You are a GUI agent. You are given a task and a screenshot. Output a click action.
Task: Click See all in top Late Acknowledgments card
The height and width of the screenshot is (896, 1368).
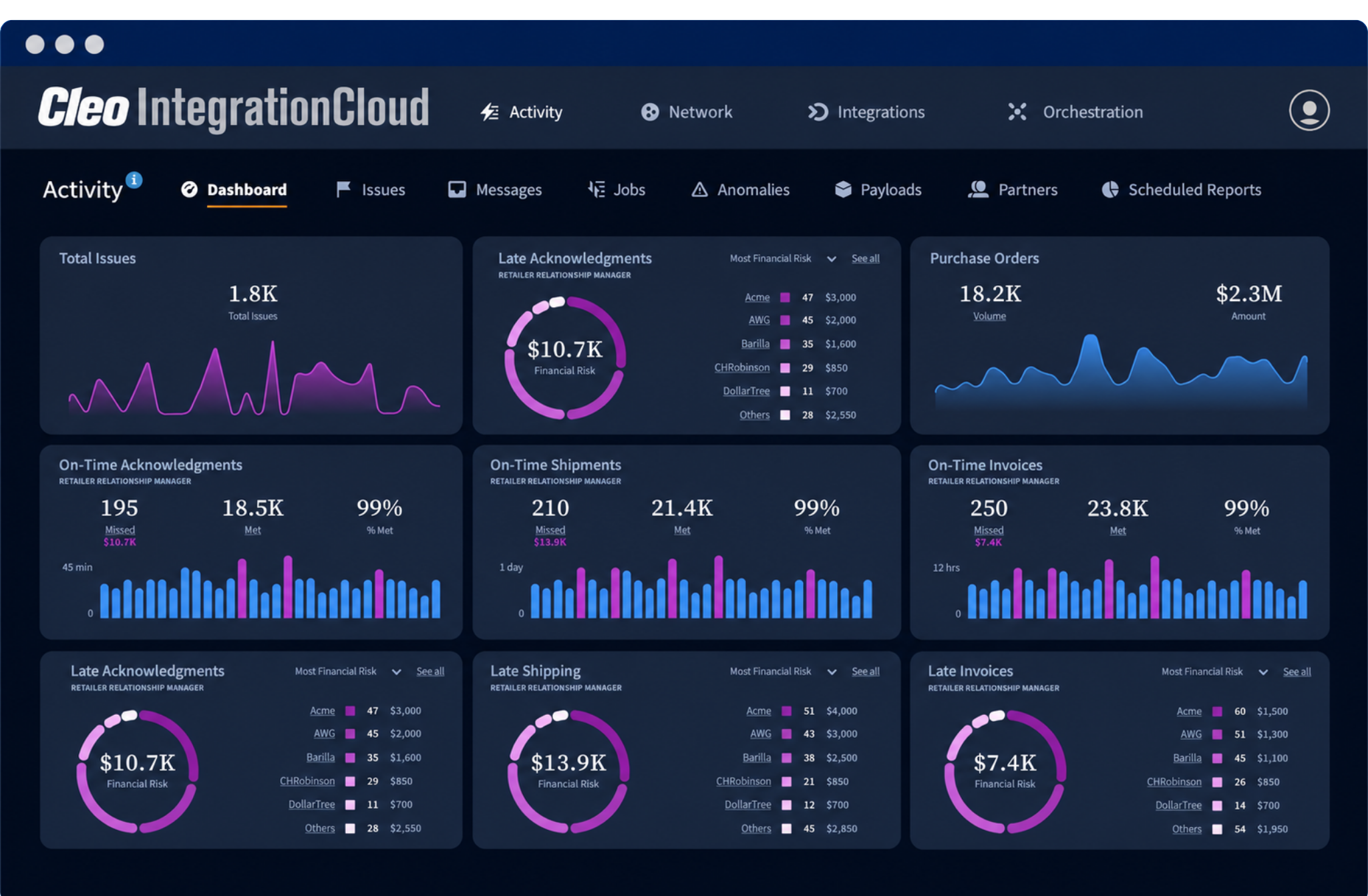point(865,258)
